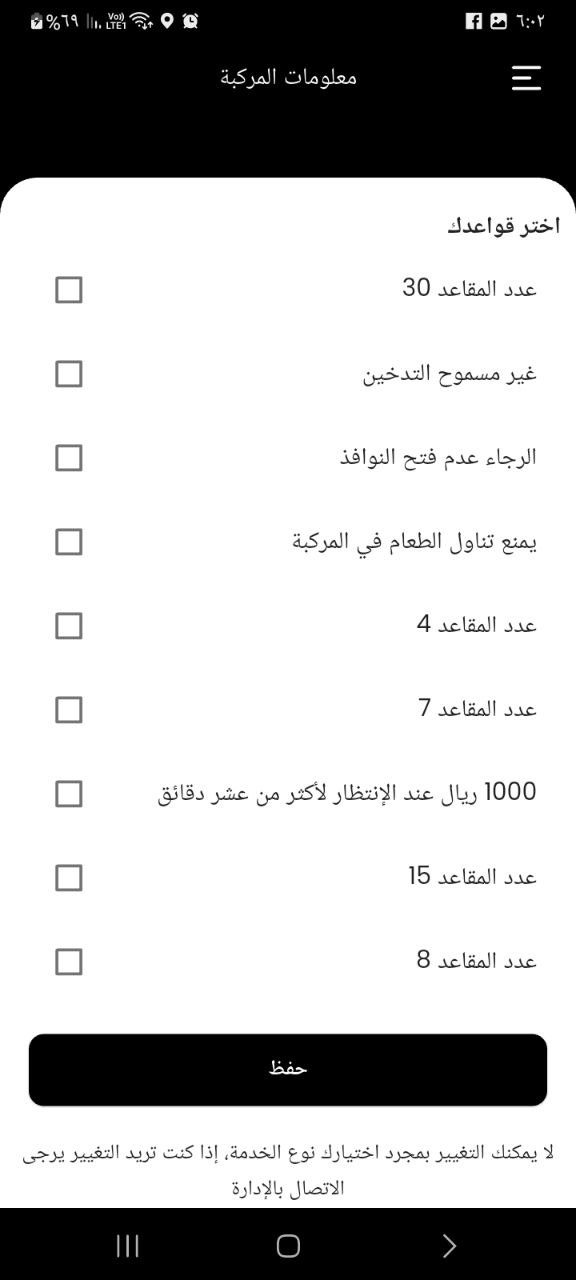Enable the 'عدد المقاعد 7' rule

68,710
